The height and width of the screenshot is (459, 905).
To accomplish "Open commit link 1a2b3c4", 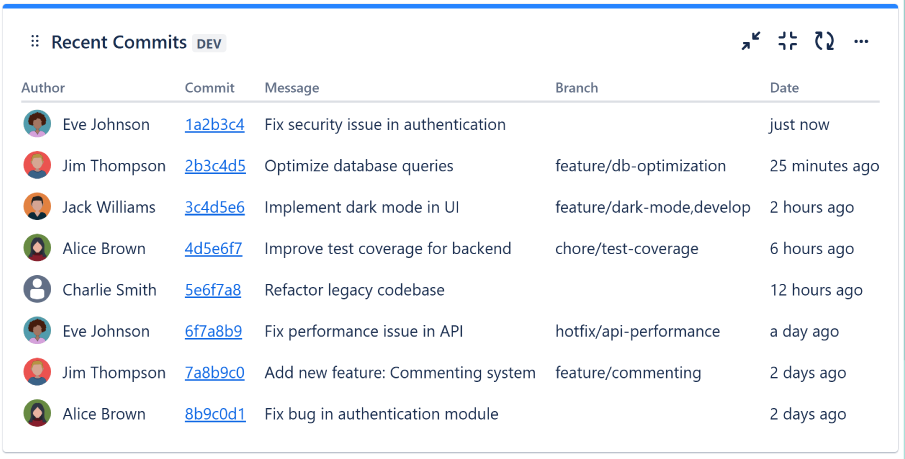I will pyautogui.click(x=215, y=125).
